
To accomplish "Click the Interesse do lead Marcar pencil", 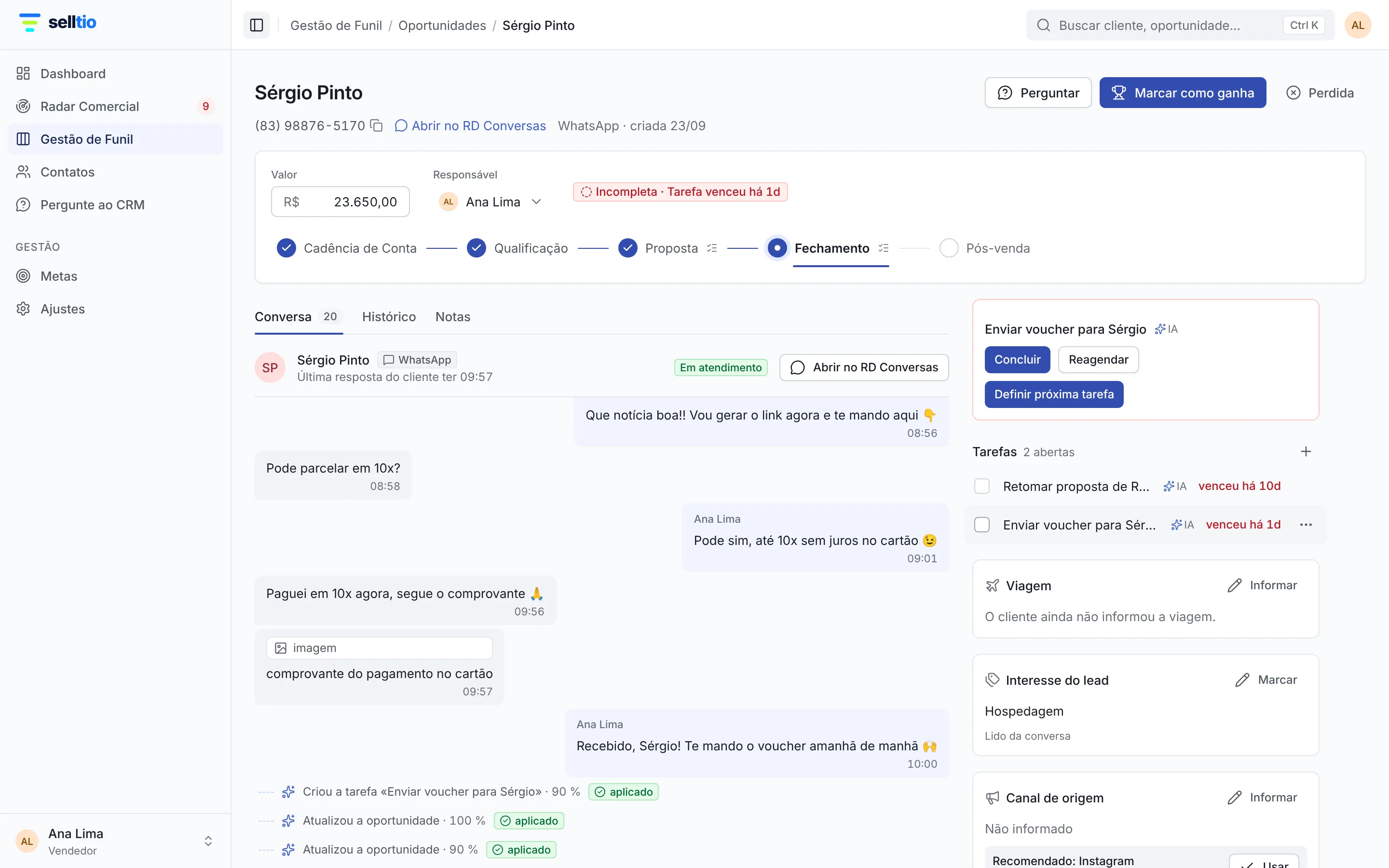I will 1266,680.
